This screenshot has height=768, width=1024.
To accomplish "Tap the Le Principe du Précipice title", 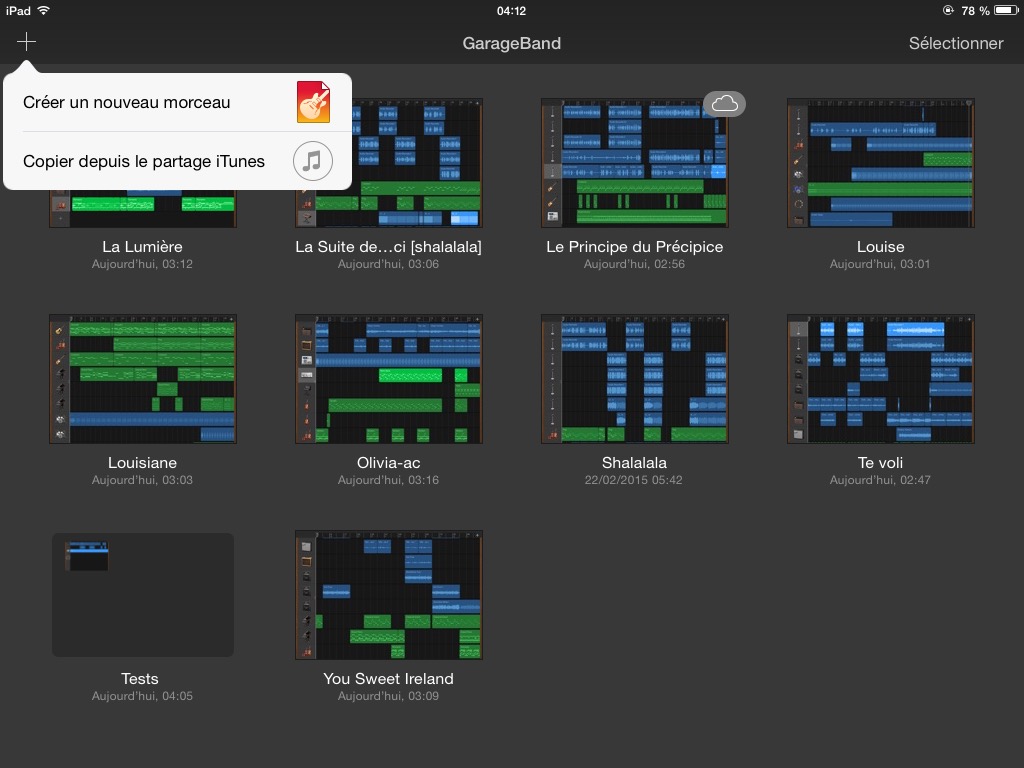I will pos(635,247).
